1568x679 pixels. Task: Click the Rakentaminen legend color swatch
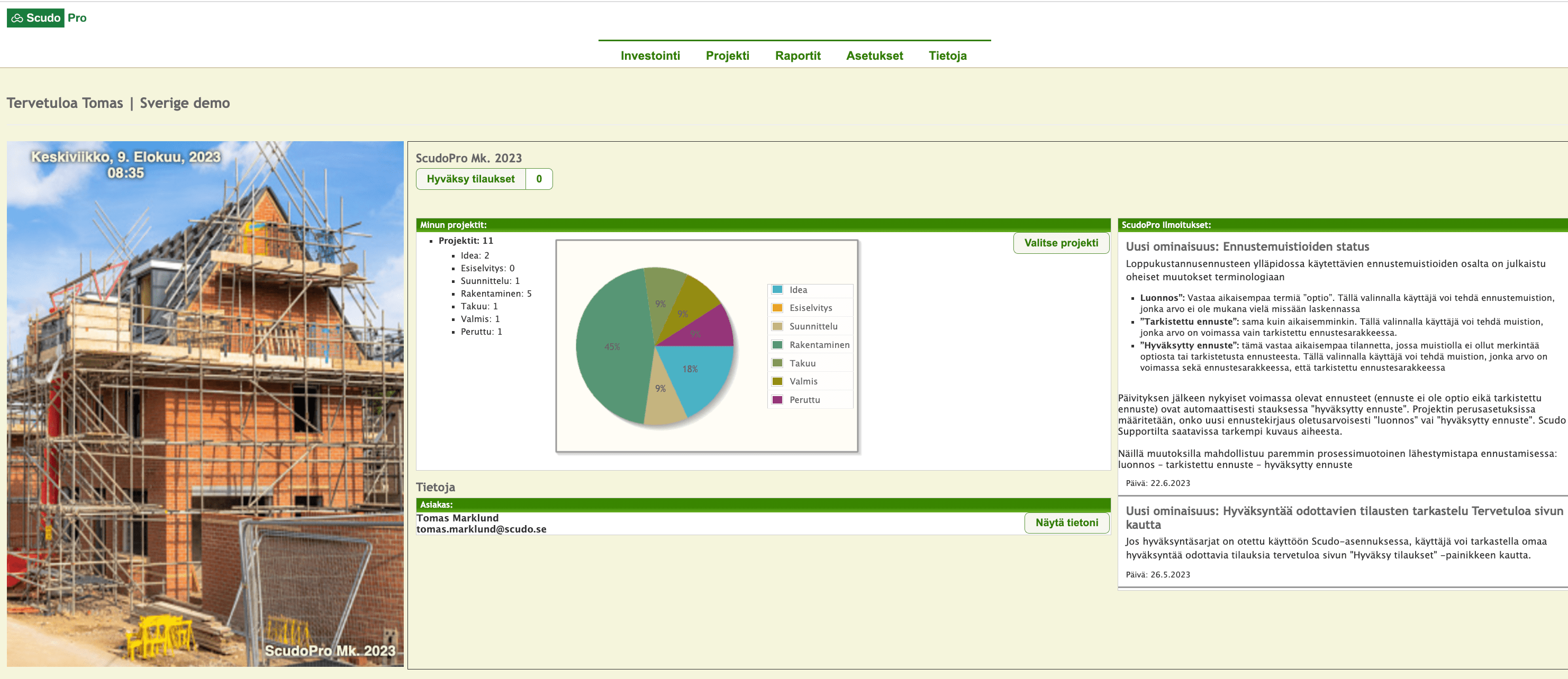point(777,344)
